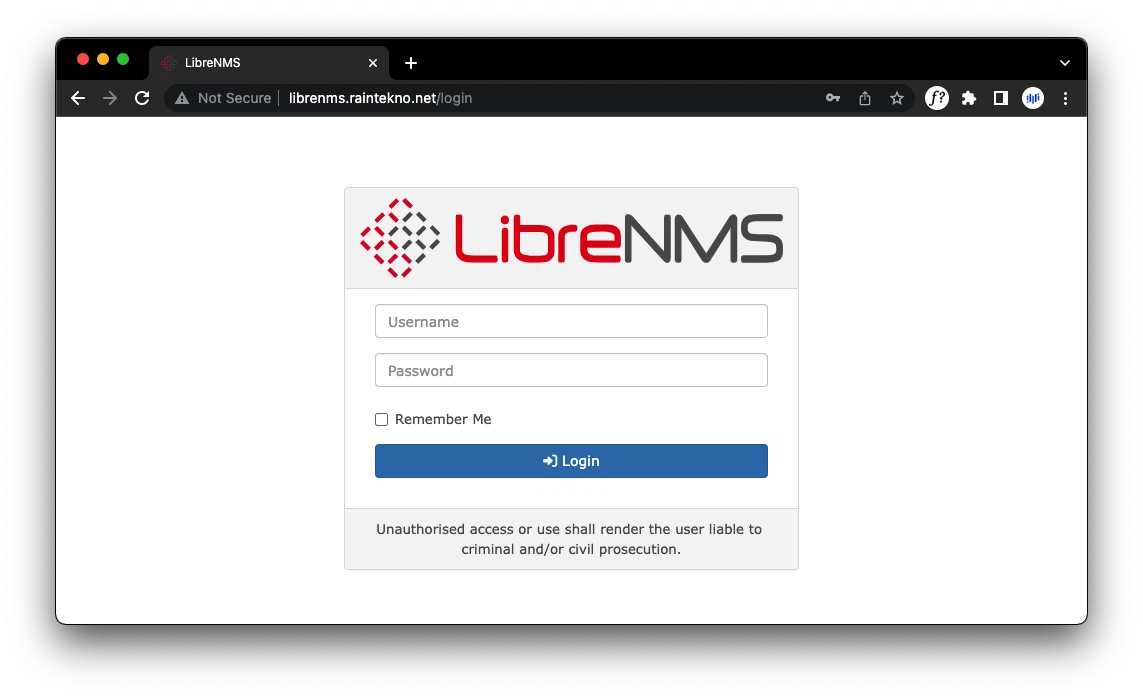The width and height of the screenshot is (1143, 698).
Task: Open the Chrome profile avatar
Action: 1032,98
